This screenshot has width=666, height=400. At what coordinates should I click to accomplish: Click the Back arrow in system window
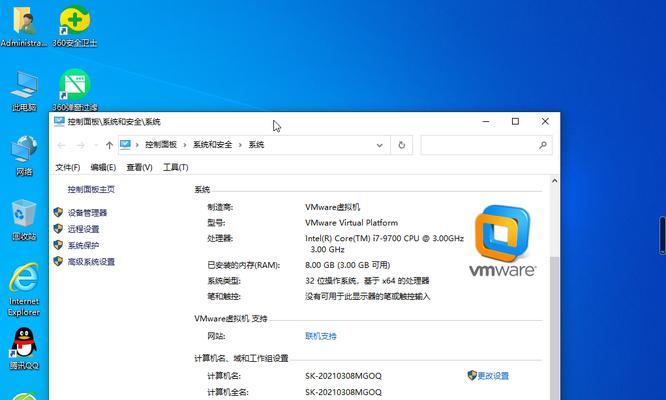click(x=61, y=145)
